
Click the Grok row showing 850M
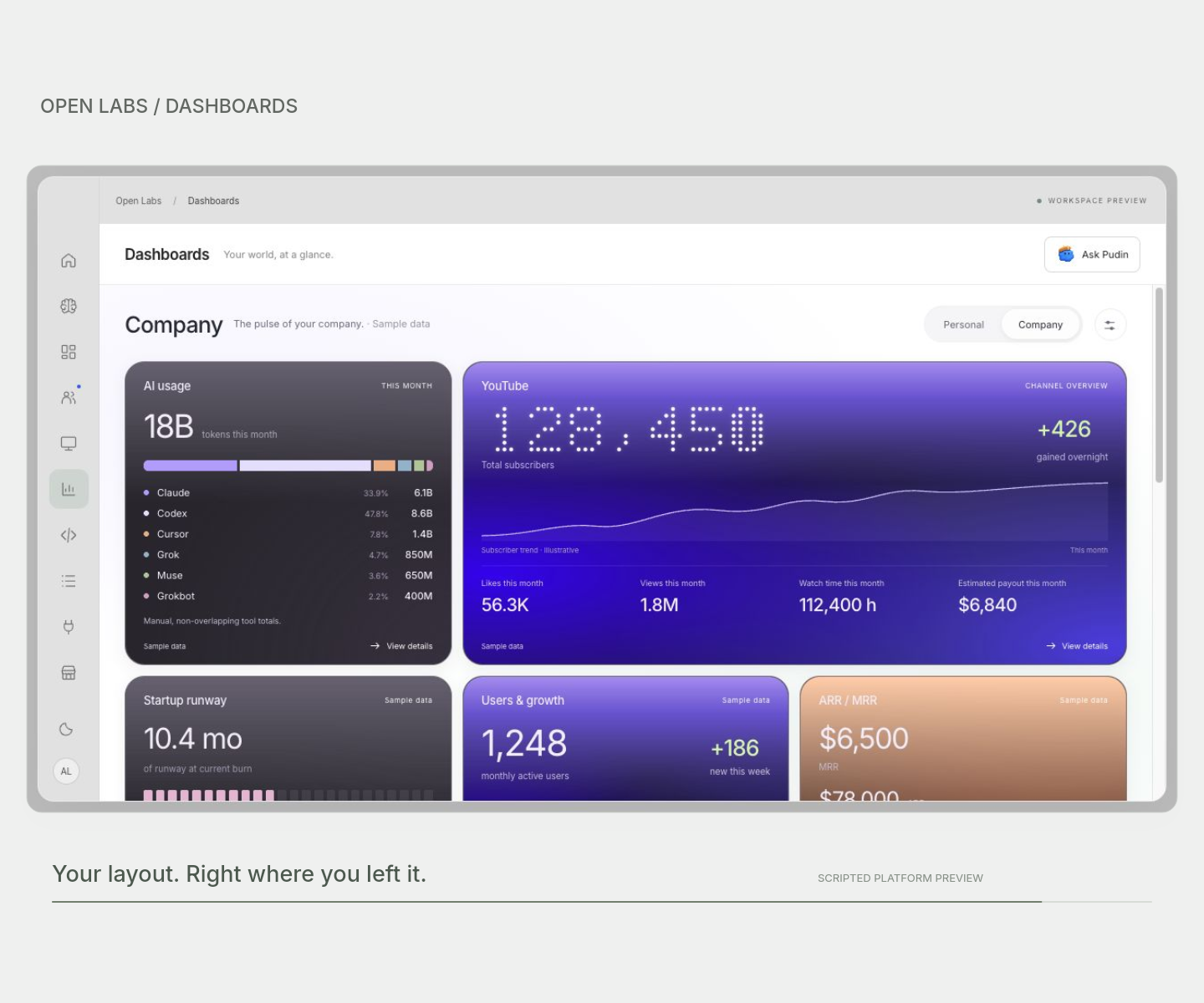288,555
